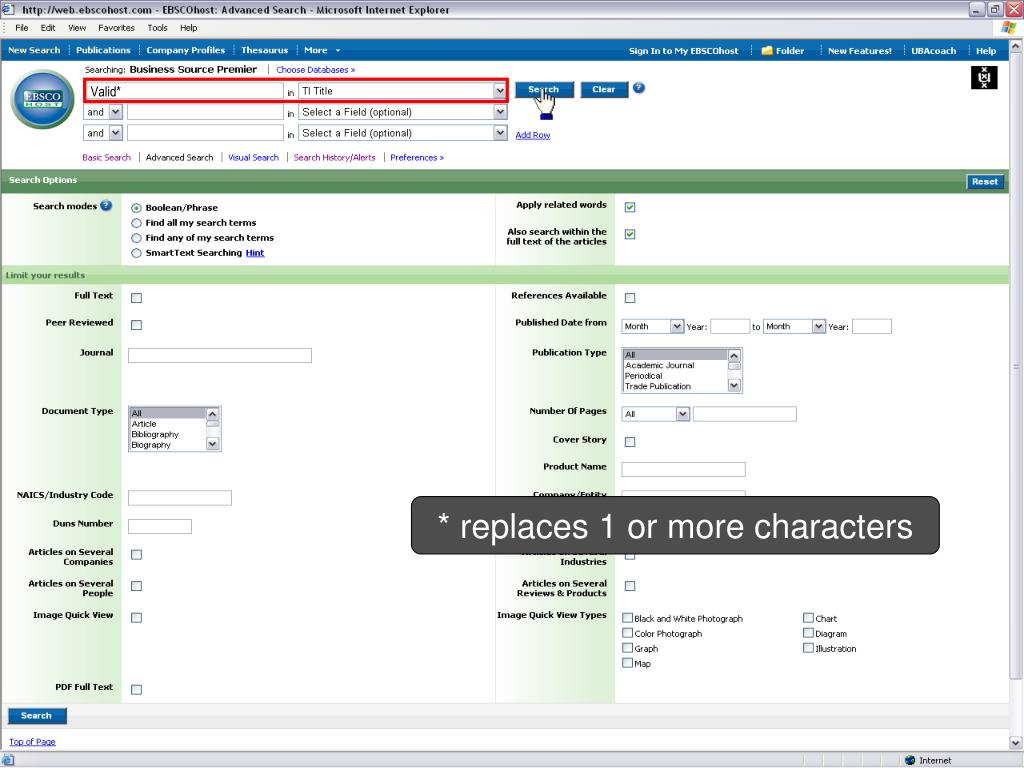1024x768 pixels.
Task: Click the Add Row link
Action: click(x=532, y=135)
